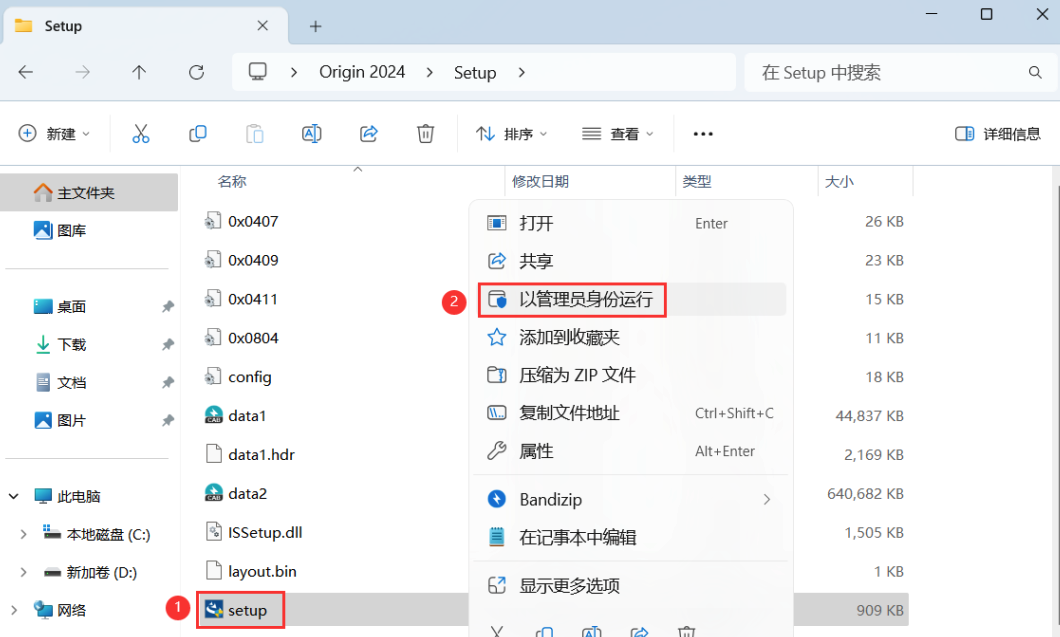Choose 显示更多选项
The image size is (1060, 637).
click(x=631, y=586)
